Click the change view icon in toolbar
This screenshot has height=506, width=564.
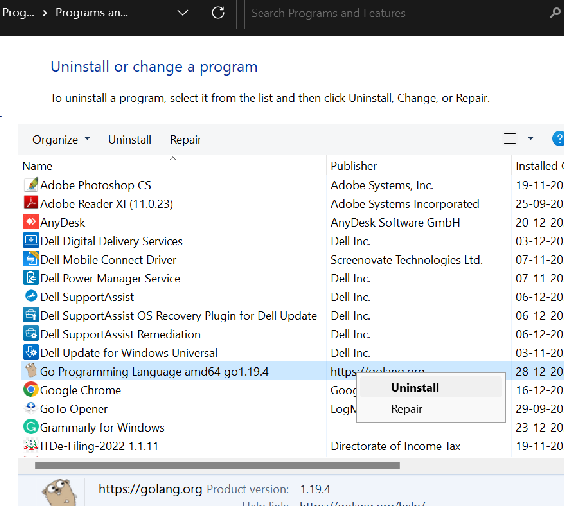click(510, 139)
